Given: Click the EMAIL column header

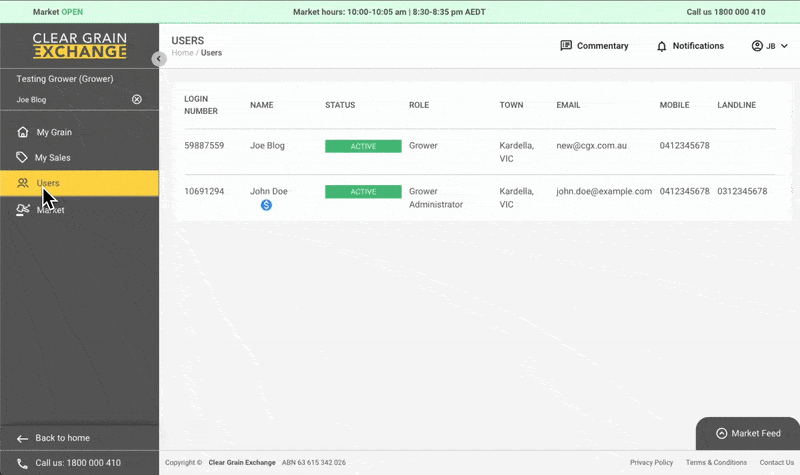Looking at the screenshot, I should click(x=568, y=105).
